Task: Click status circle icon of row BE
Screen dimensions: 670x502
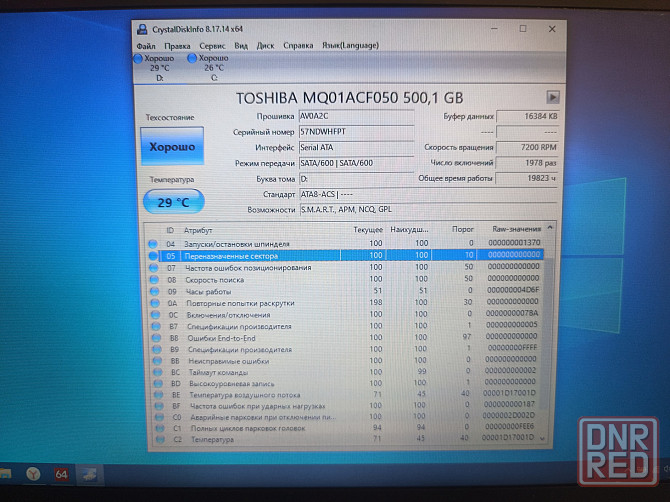Action: (159, 395)
